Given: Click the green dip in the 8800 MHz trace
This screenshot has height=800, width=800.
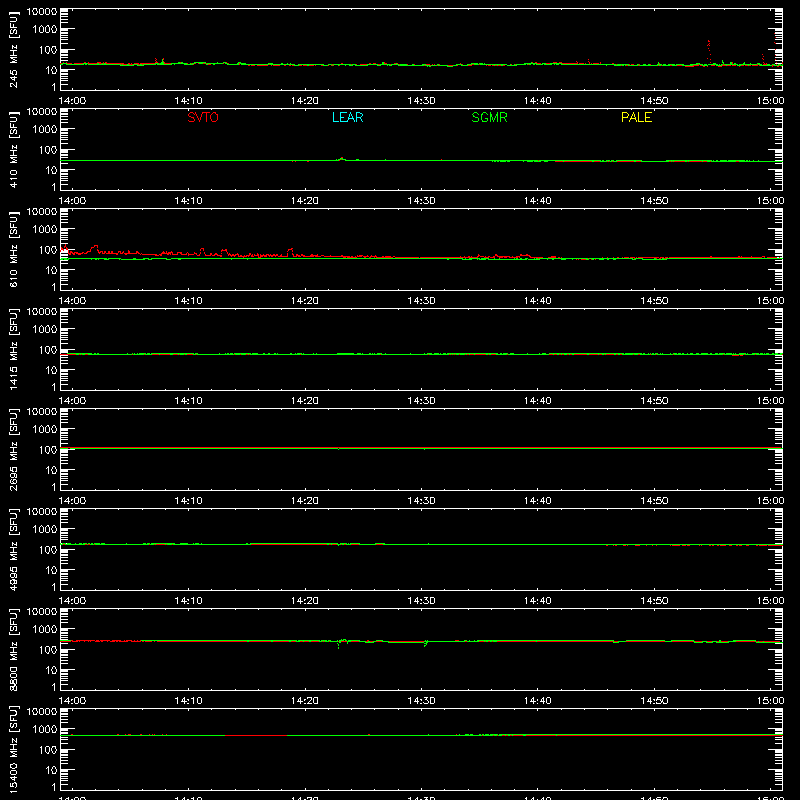Looking at the screenshot, I should (339, 644).
